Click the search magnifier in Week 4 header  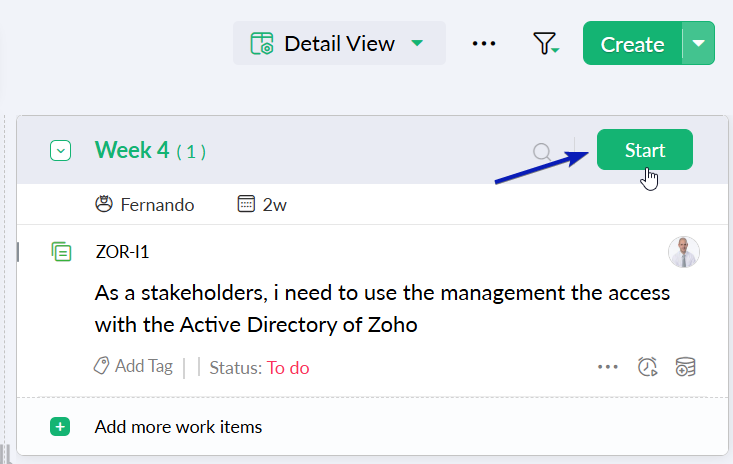point(542,152)
